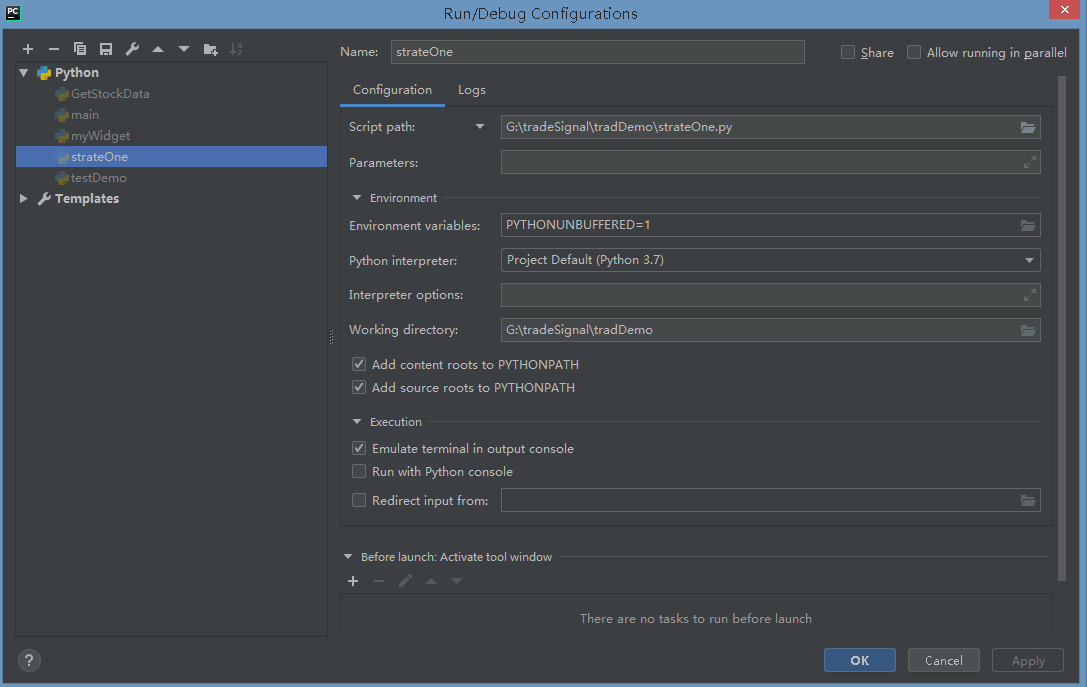The height and width of the screenshot is (687, 1087).
Task: Open help with question mark button
Action: (29, 661)
